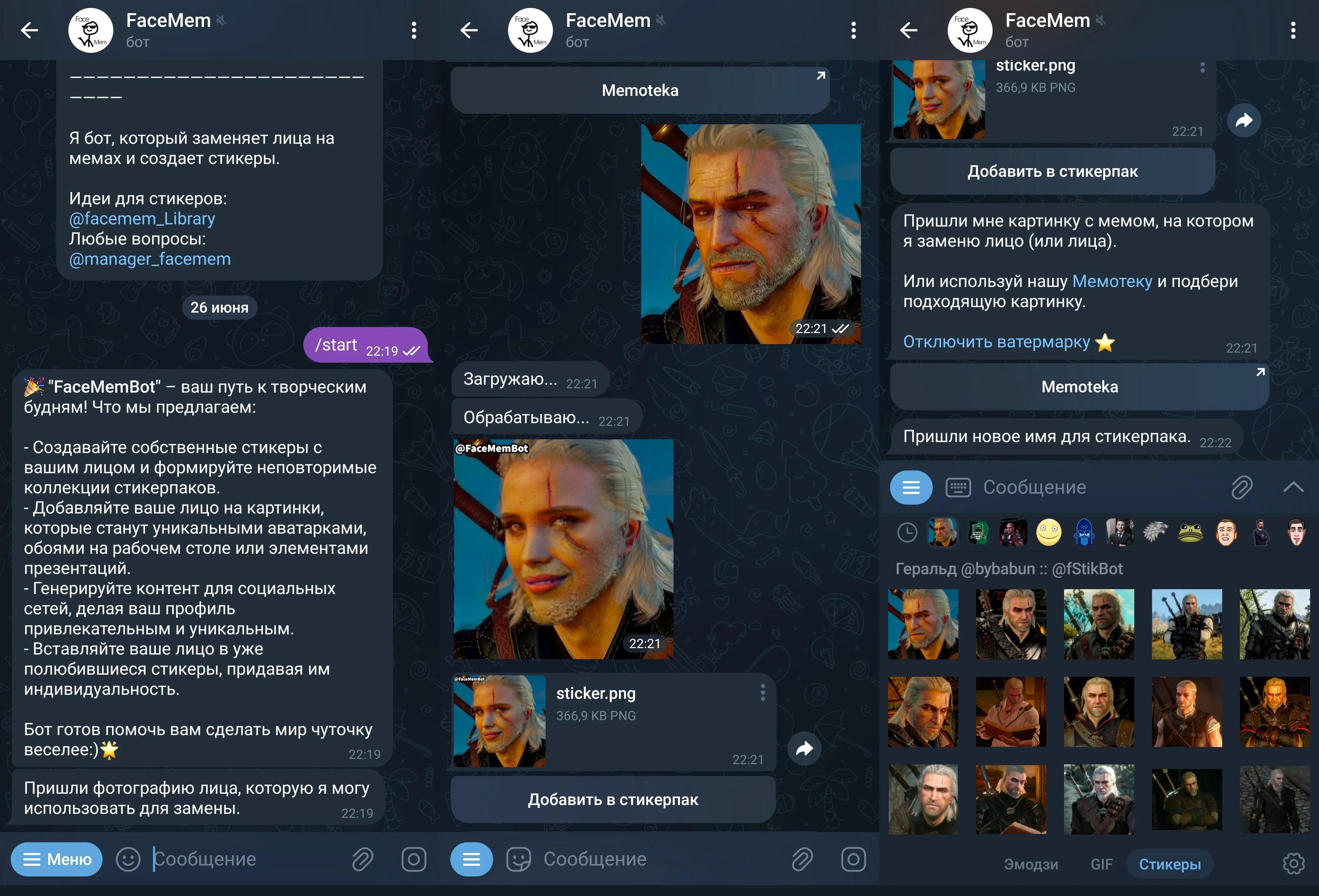Switch to keyboard input icon
Screen dimensions: 1319x896
pyautogui.click(x=958, y=488)
